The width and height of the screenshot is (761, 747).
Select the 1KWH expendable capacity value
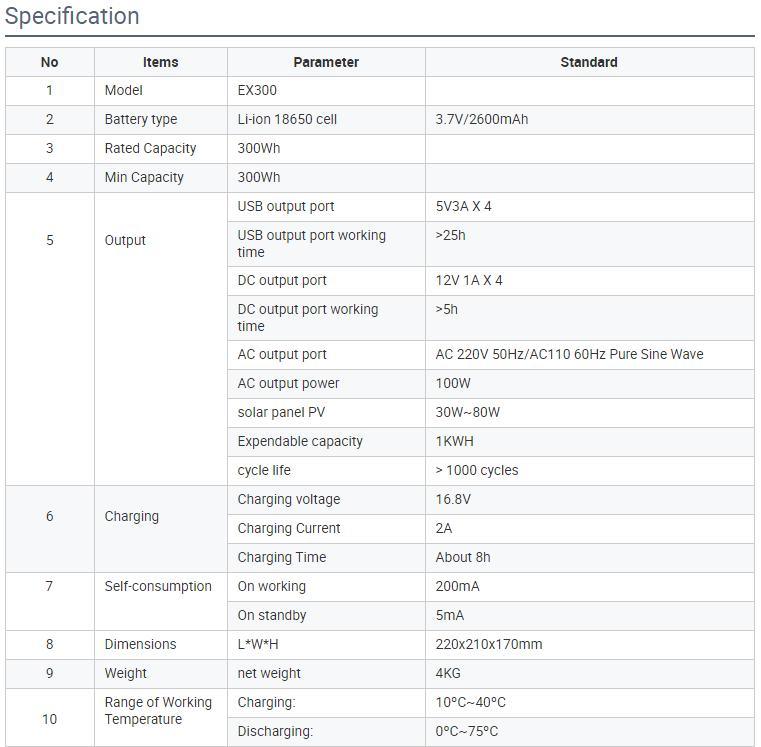tap(455, 441)
